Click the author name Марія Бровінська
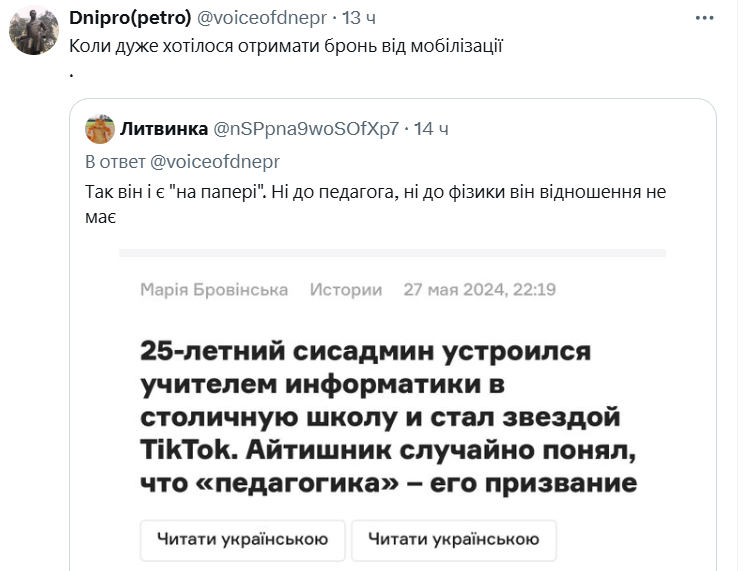 (214, 290)
